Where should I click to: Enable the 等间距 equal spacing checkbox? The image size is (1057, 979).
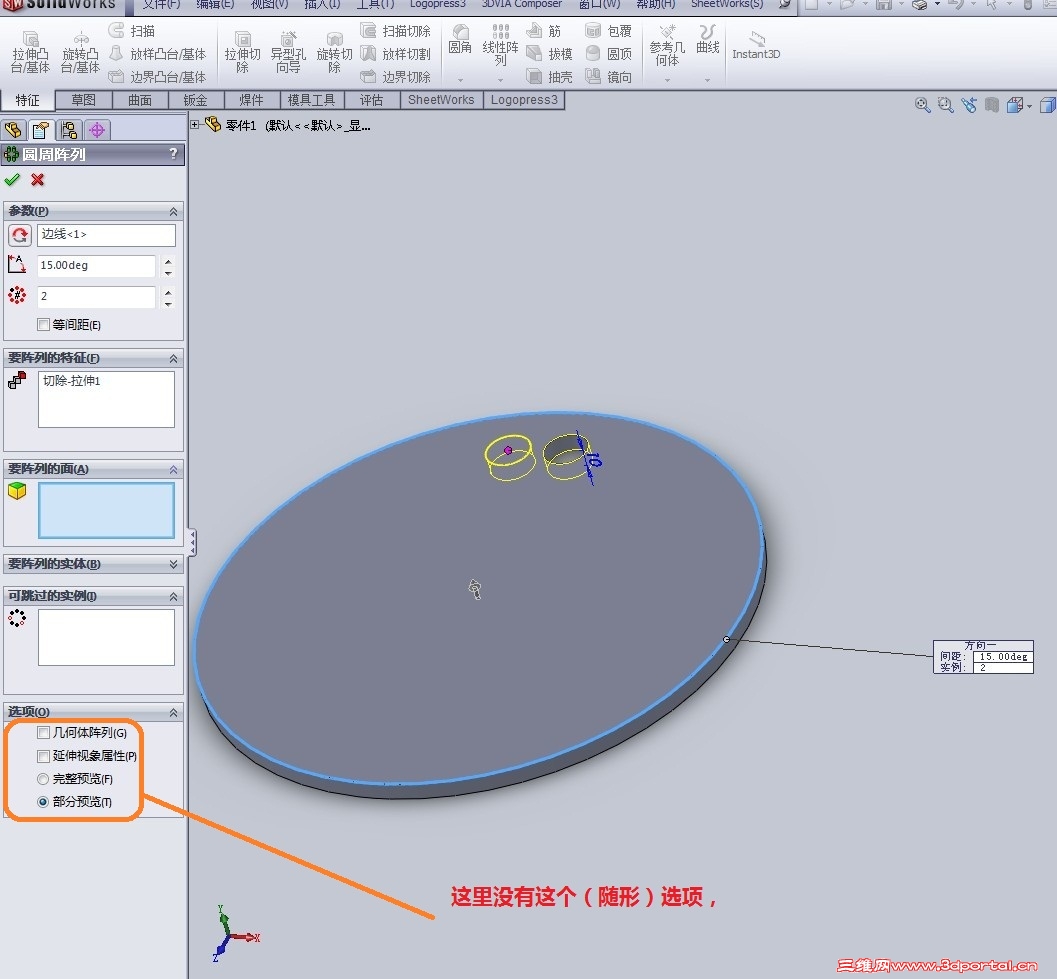pos(44,325)
